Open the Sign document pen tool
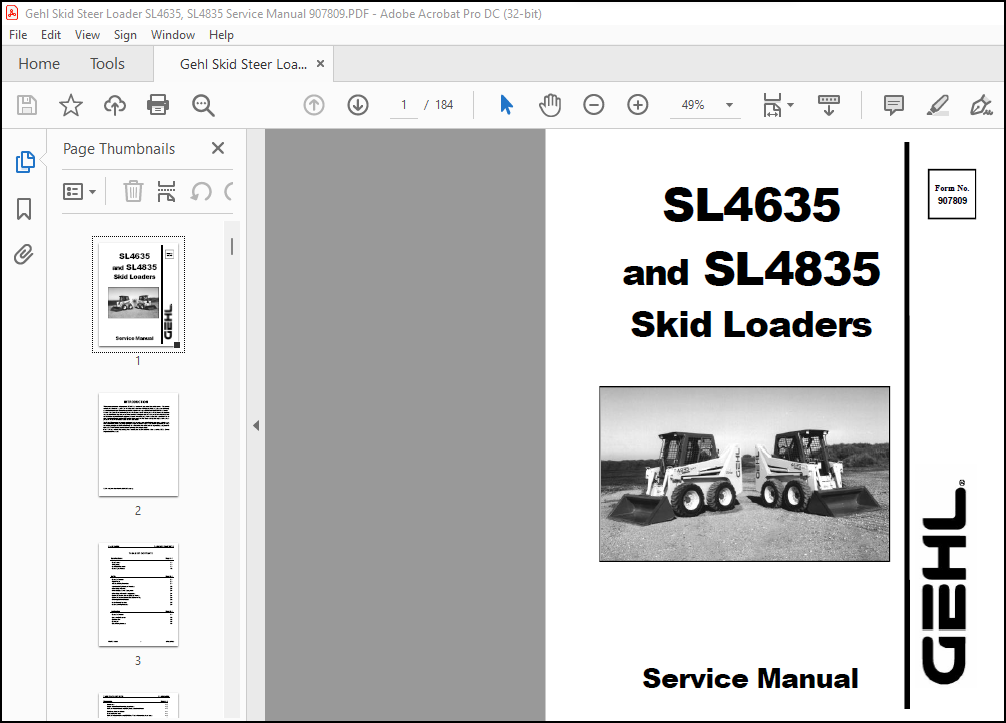 tap(981, 105)
